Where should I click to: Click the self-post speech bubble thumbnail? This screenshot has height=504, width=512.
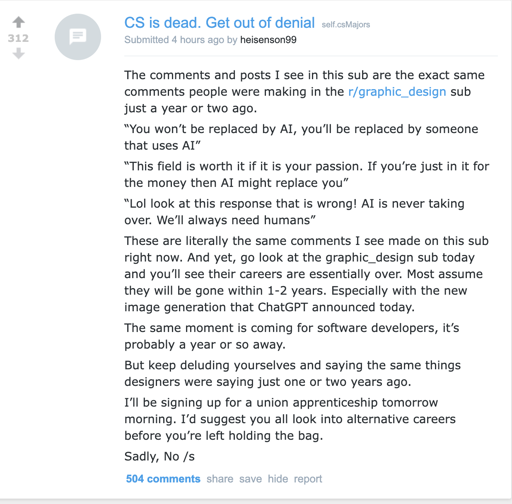(x=78, y=37)
